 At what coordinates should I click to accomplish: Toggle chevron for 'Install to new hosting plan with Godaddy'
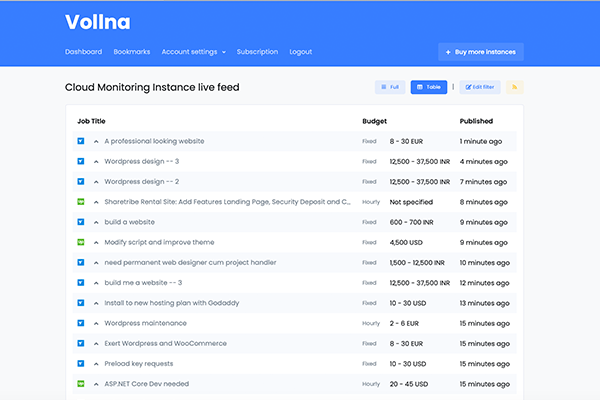pos(96,304)
